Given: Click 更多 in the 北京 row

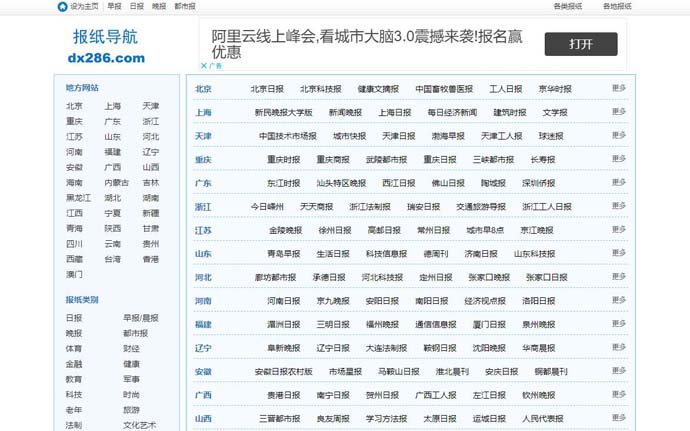Looking at the screenshot, I should pos(619,88).
